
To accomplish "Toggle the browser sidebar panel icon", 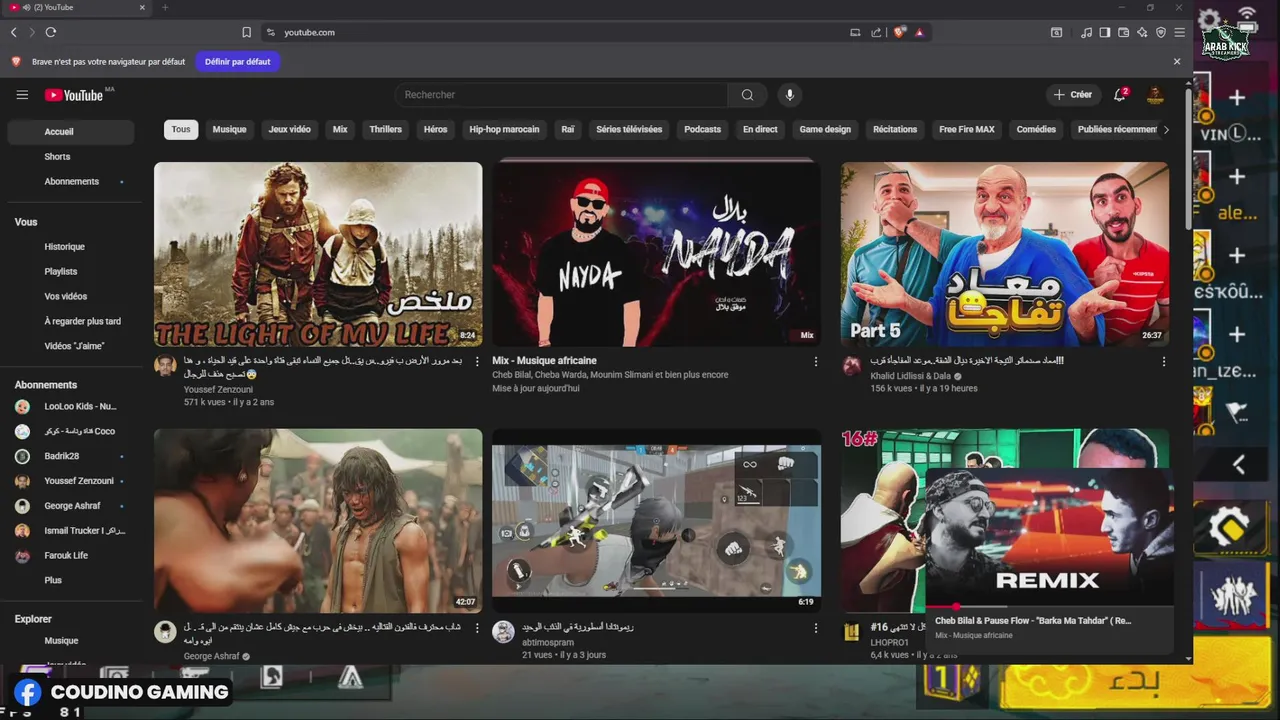I will pos(1105,32).
